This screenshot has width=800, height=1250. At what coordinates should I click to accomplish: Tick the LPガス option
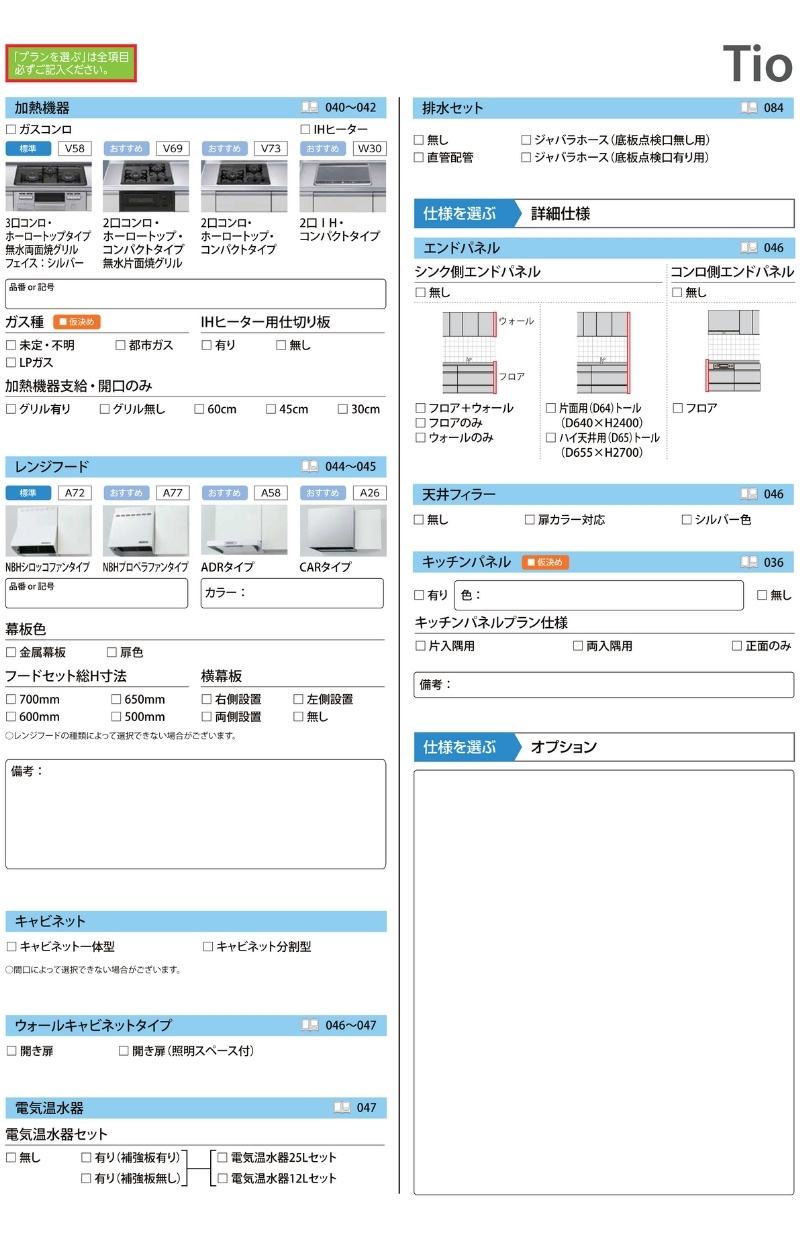coord(11,363)
